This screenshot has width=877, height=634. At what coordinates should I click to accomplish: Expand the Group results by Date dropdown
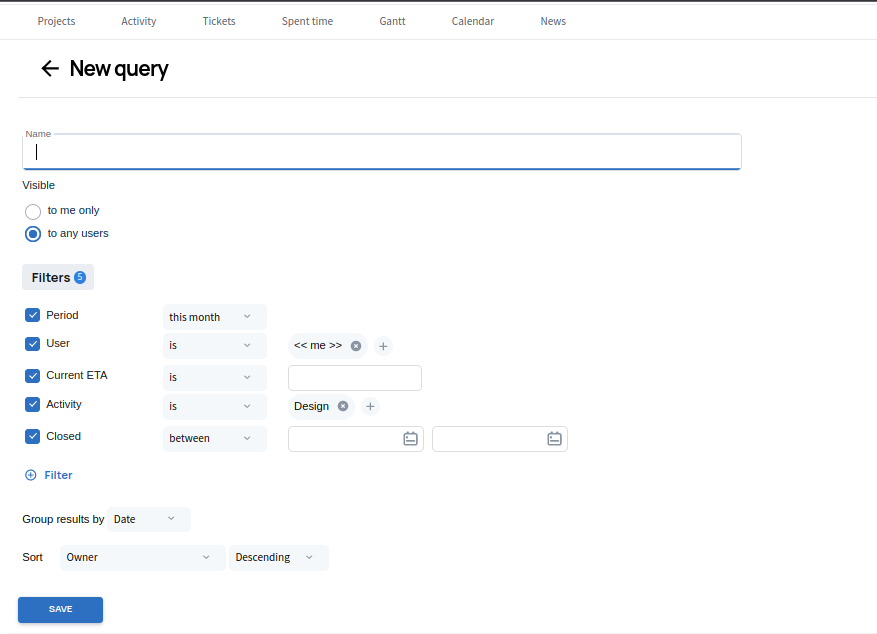[x=148, y=519]
